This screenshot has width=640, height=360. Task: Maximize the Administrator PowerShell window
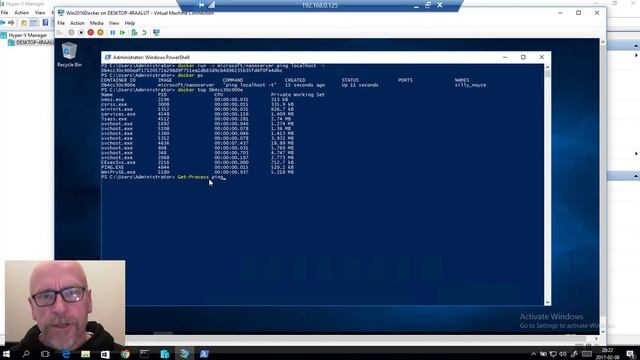click(523, 57)
